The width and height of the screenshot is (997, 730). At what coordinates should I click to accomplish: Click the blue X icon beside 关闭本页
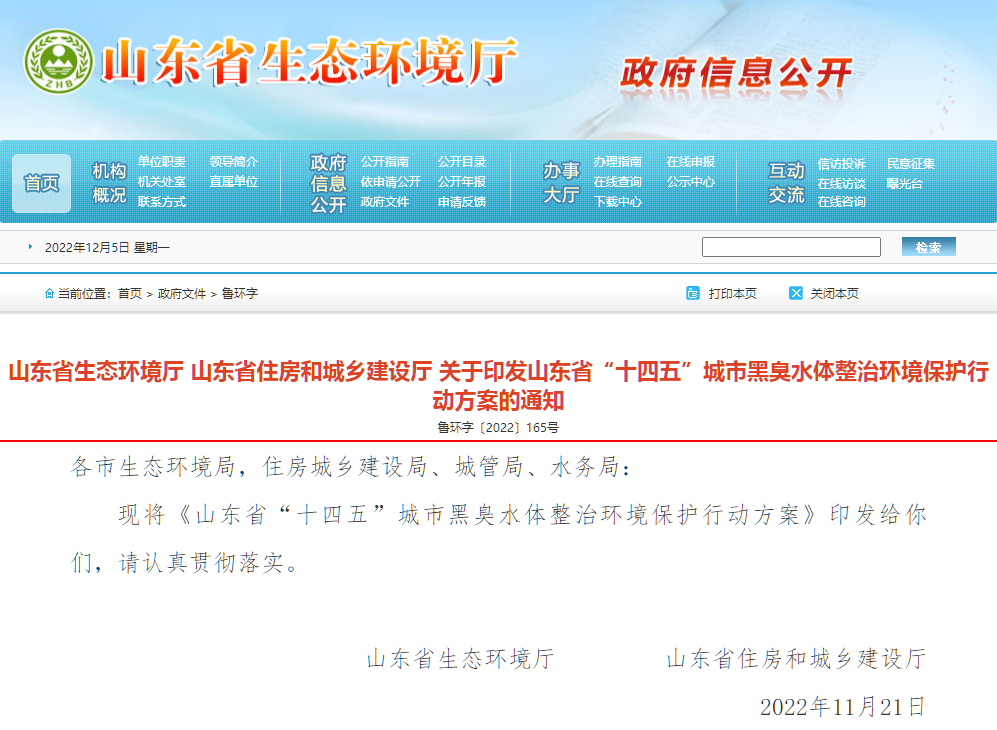click(x=795, y=293)
